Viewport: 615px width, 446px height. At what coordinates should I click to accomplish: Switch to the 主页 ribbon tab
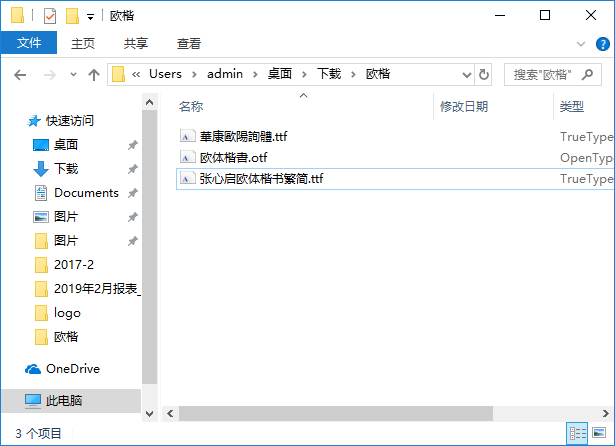83,43
